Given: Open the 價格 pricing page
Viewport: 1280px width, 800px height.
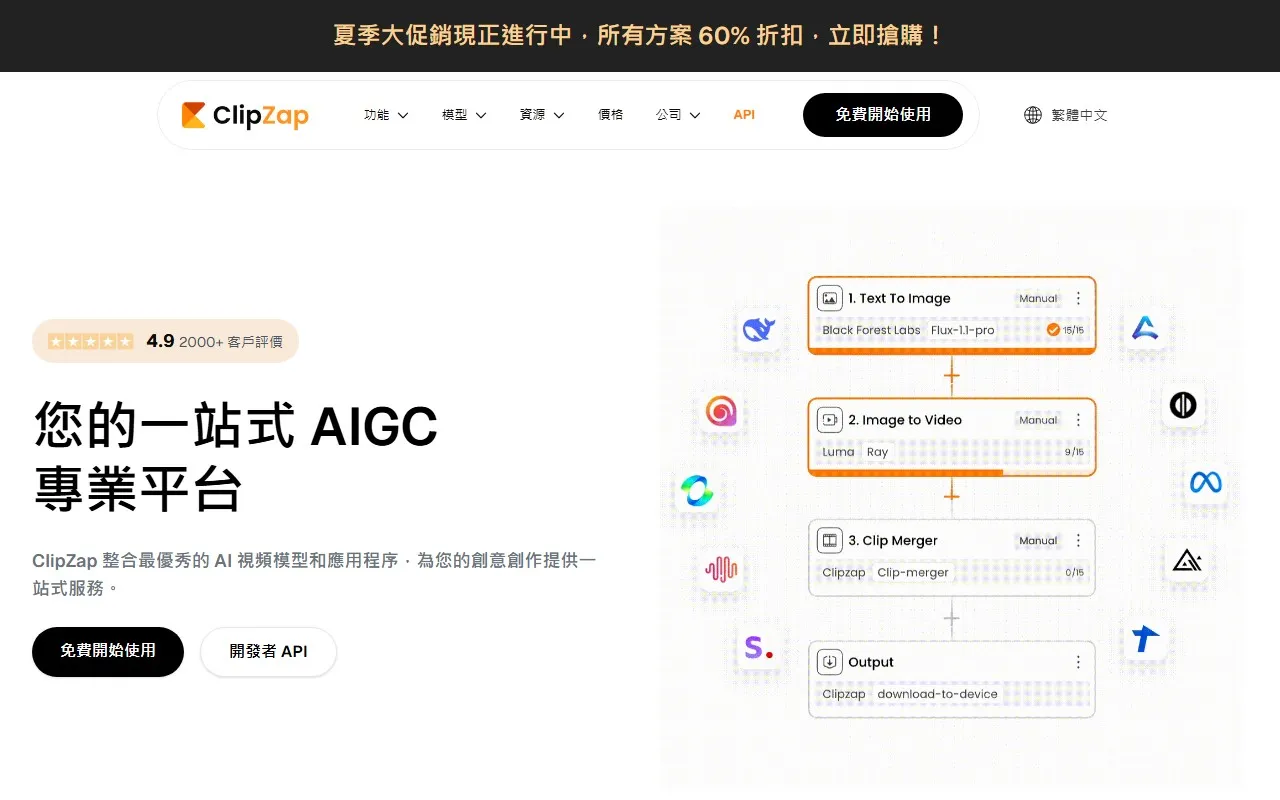Looking at the screenshot, I should [610, 115].
